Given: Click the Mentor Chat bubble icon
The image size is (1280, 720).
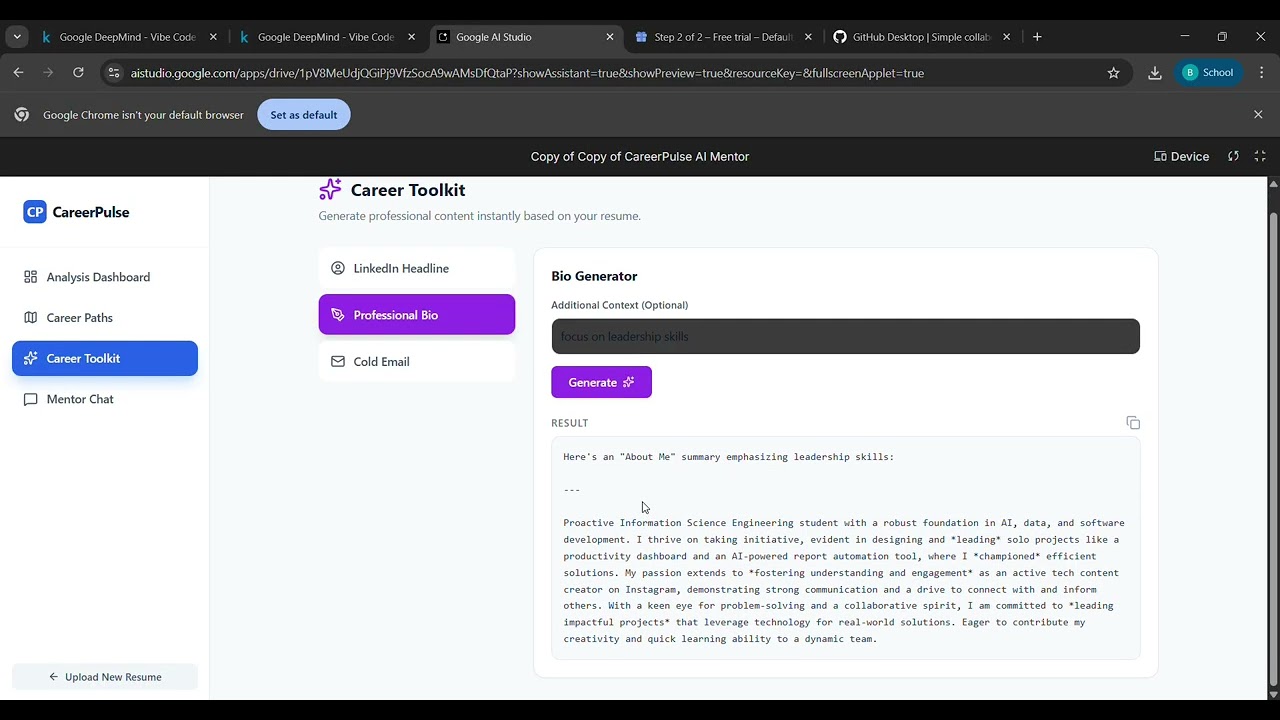Looking at the screenshot, I should [30, 399].
